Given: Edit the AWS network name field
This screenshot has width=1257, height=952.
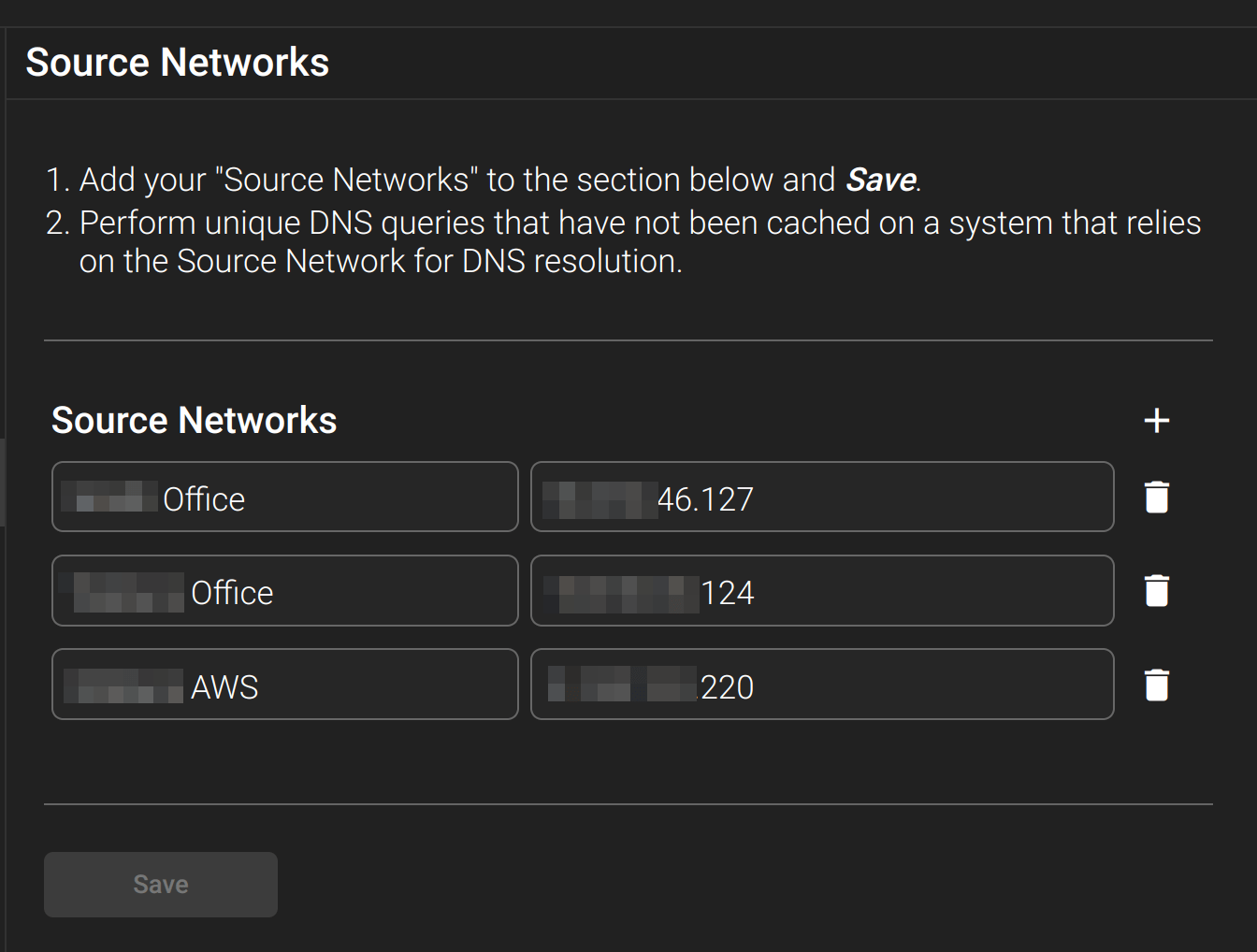Looking at the screenshot, I should [285, 685].
